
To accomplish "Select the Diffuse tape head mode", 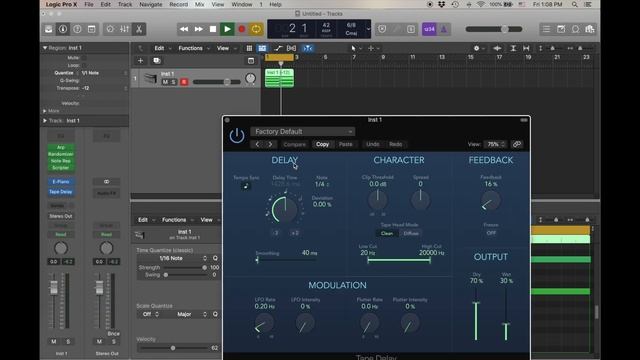I will click(411, 233).
